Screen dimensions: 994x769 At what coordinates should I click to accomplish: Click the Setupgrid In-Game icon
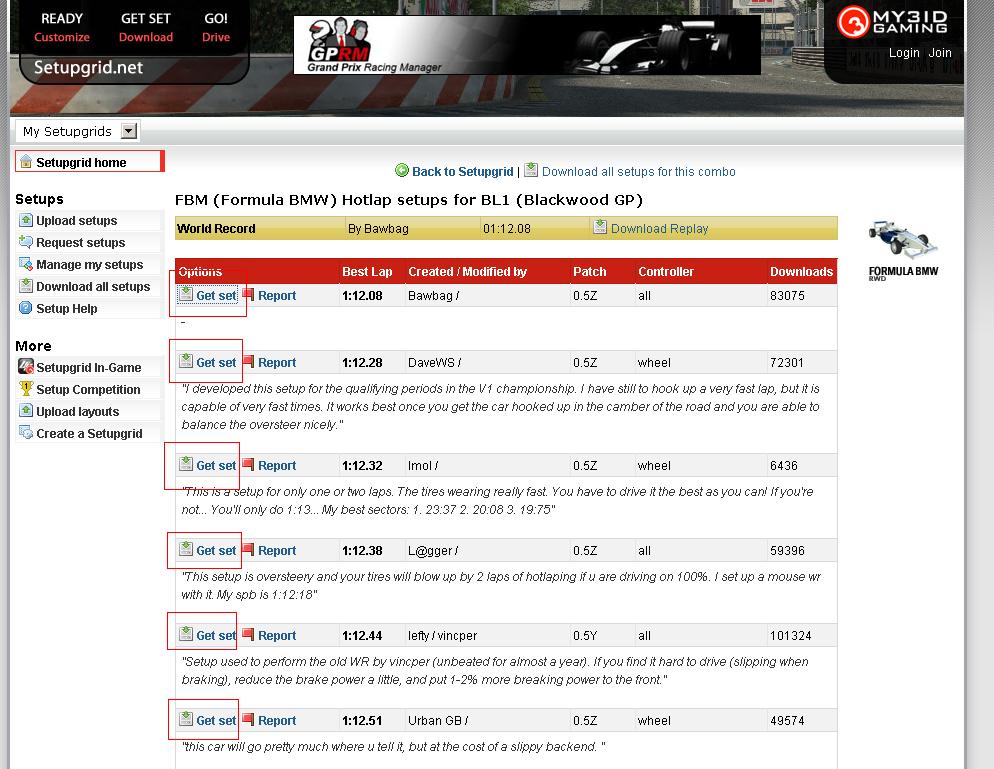26,366
